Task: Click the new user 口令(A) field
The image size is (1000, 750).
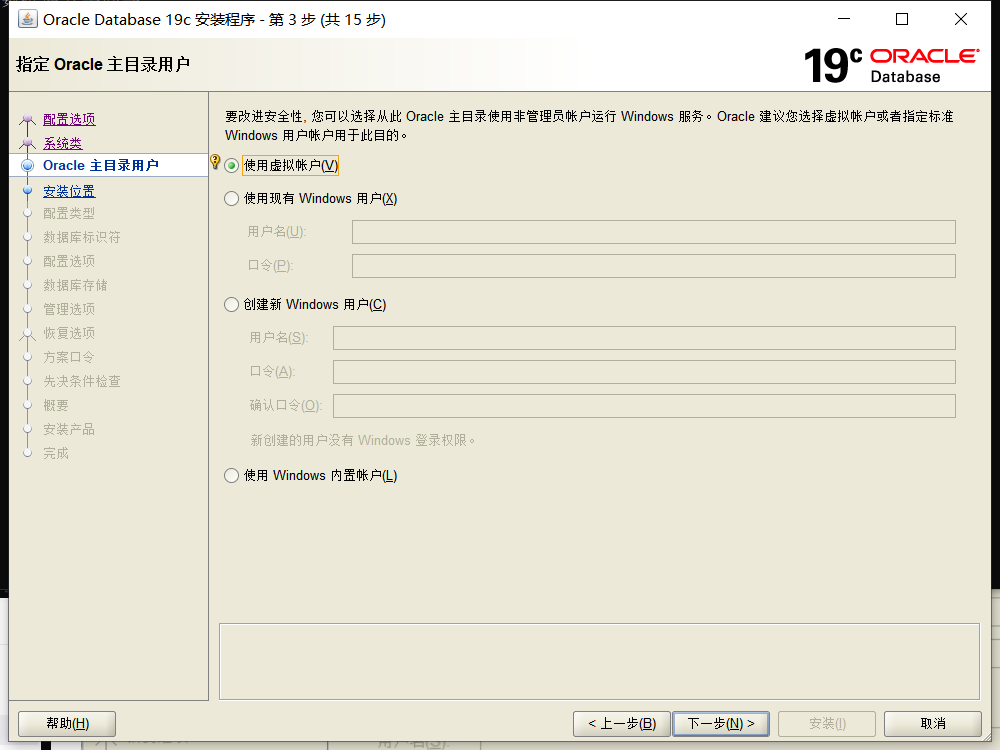Action: [644, 372]
